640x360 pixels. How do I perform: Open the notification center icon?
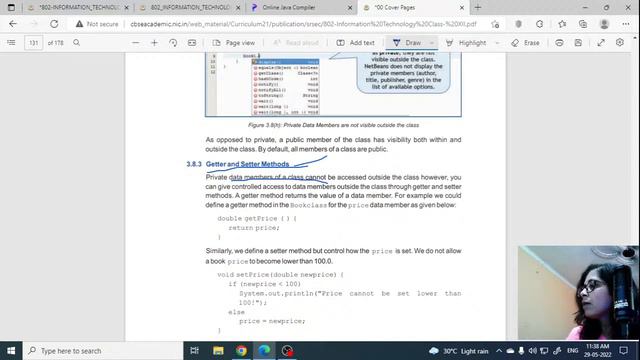(x=623, y=351)
